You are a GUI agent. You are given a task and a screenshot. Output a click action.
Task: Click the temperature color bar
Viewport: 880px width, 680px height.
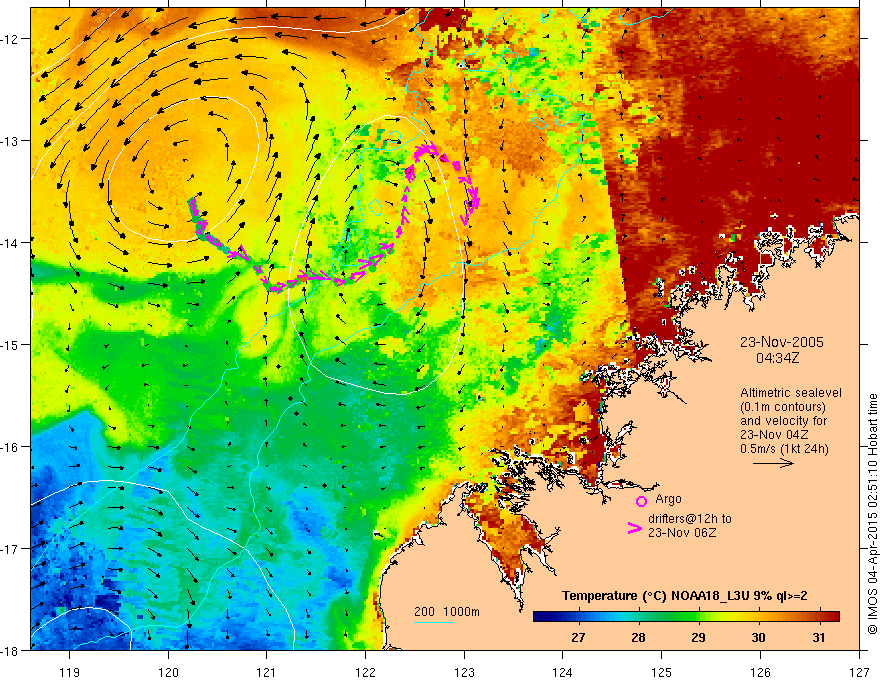(686, 616)
